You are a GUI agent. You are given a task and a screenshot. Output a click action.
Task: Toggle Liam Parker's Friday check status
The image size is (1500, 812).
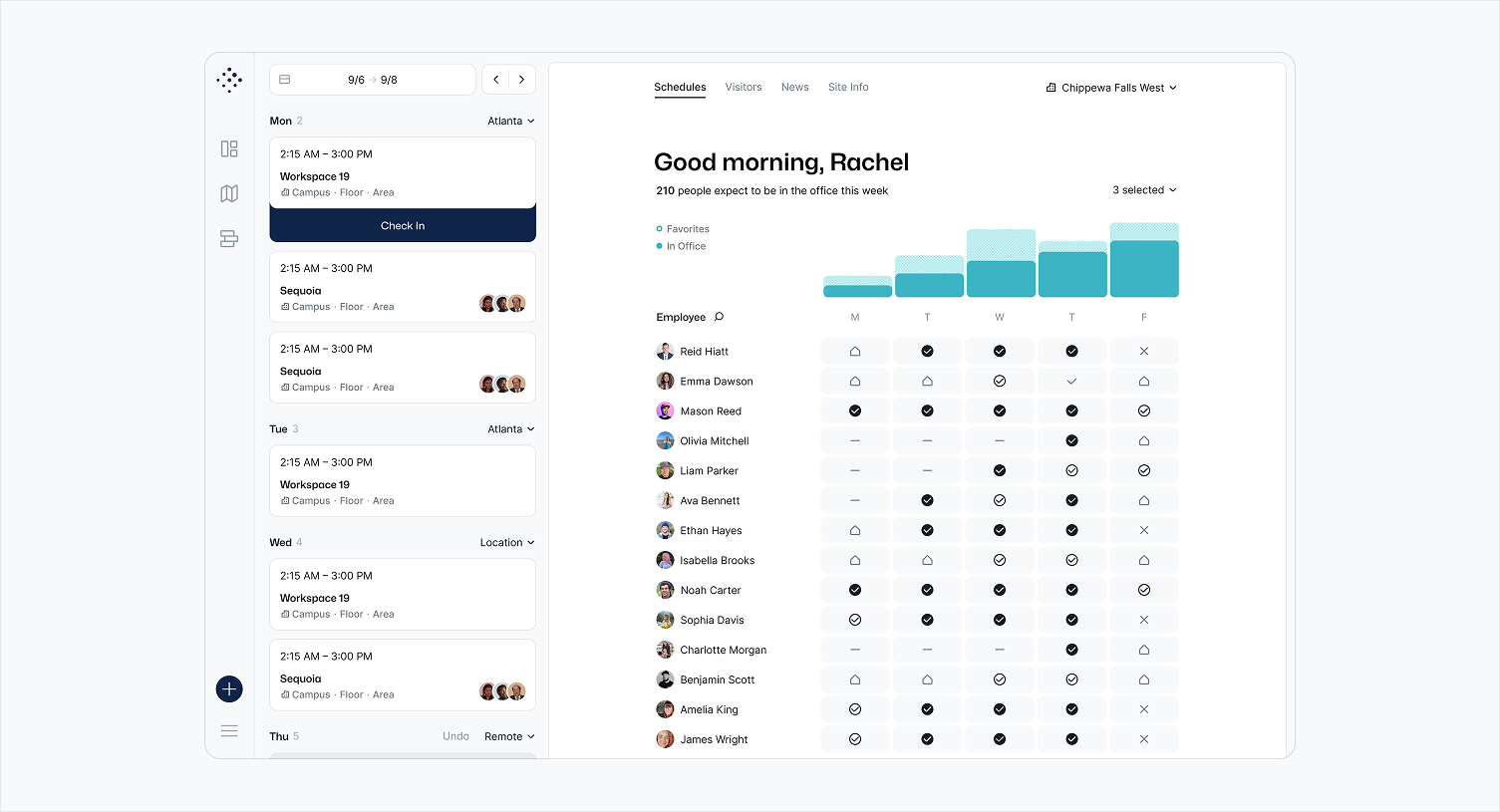click(1144, 470)
